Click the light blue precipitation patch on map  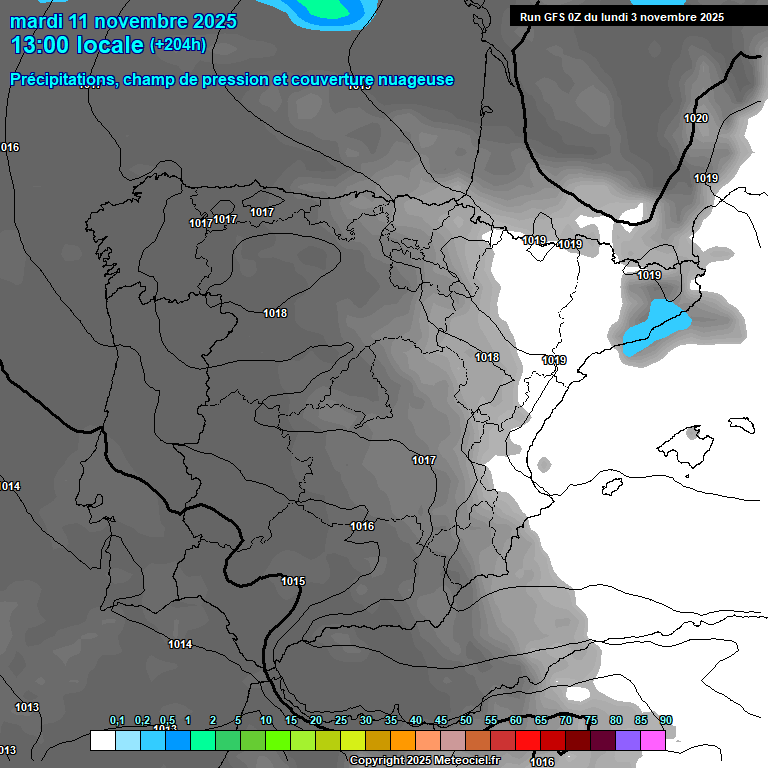click(655, 326)
